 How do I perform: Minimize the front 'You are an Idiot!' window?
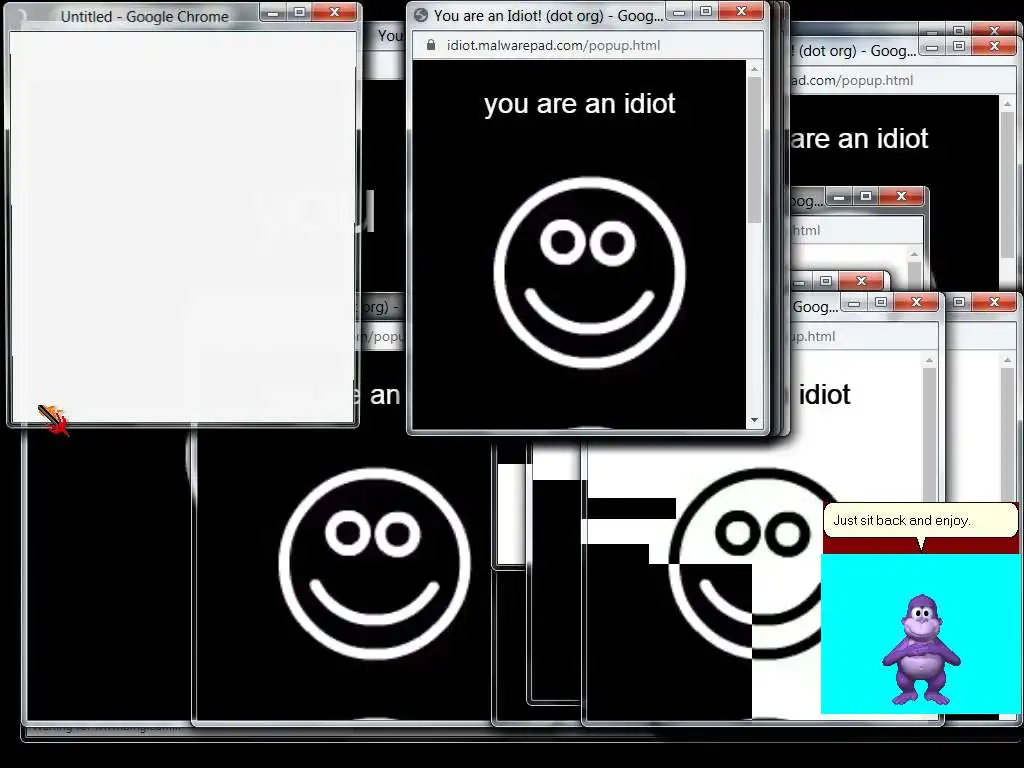click(x=679, y=10)
